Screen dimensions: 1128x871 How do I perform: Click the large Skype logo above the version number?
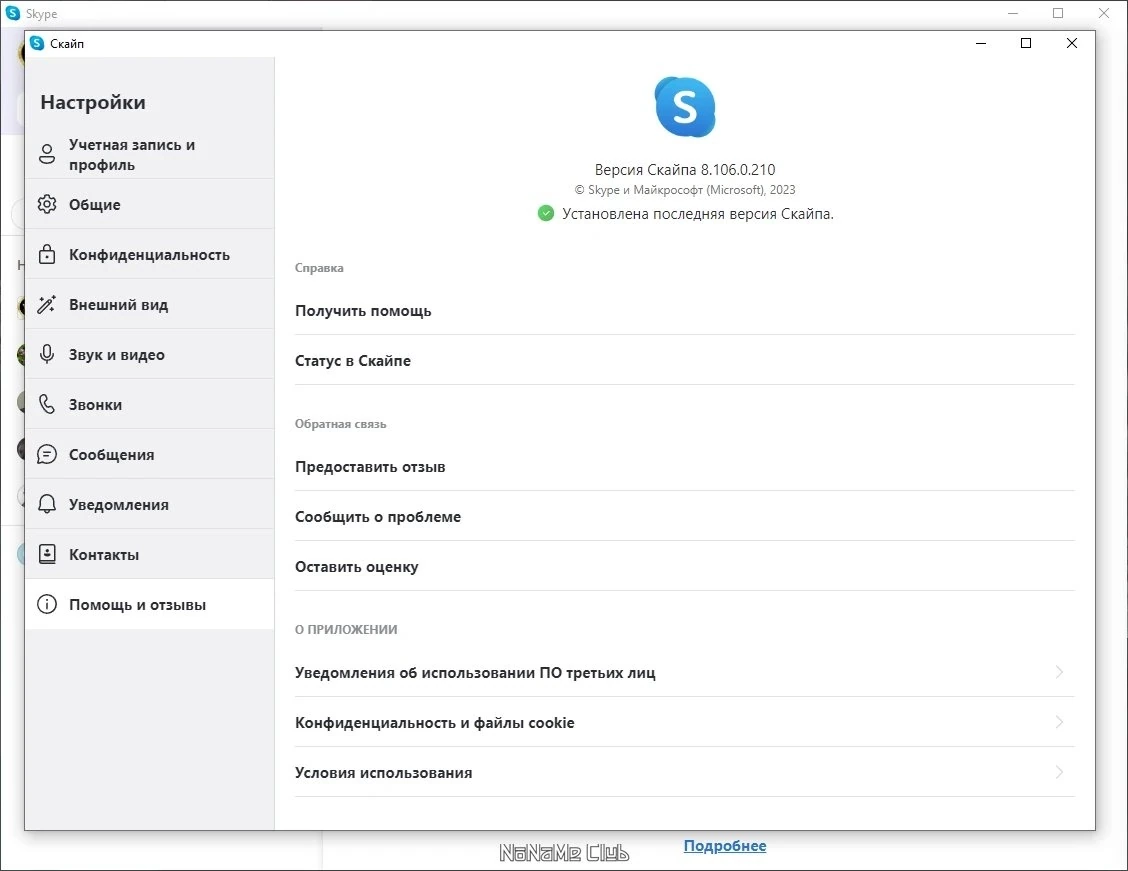pyautogui.click(x=685, y=107)
